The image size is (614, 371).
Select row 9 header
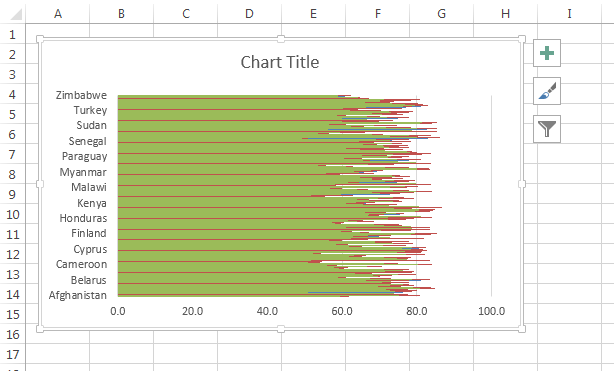[13, 194]
